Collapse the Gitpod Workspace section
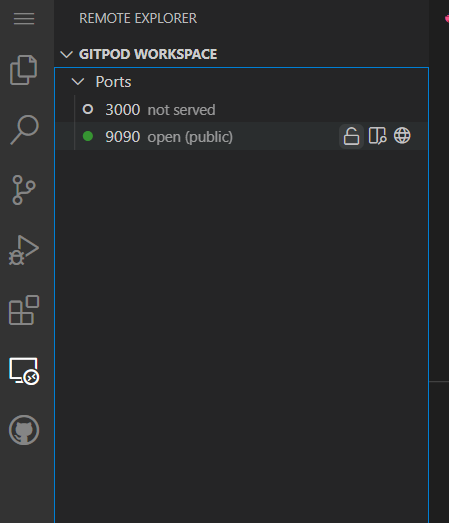449x523 pixels. click(x=66, y=54)
